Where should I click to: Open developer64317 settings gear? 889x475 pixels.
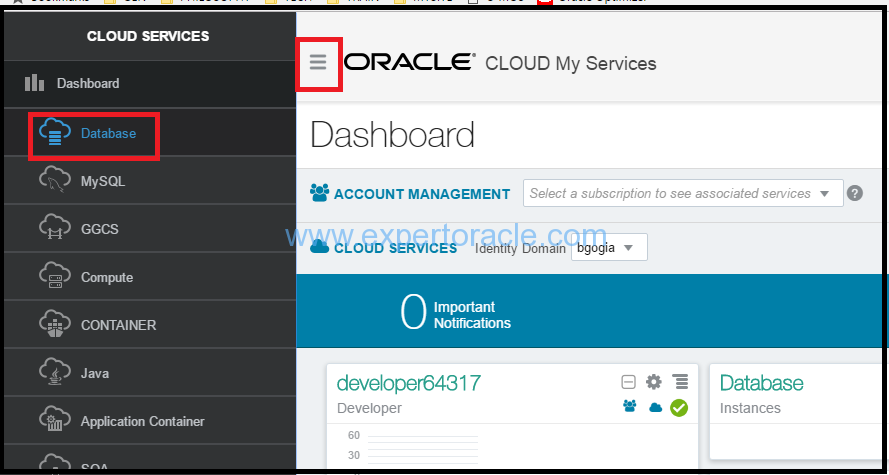[x=654, y=382]
